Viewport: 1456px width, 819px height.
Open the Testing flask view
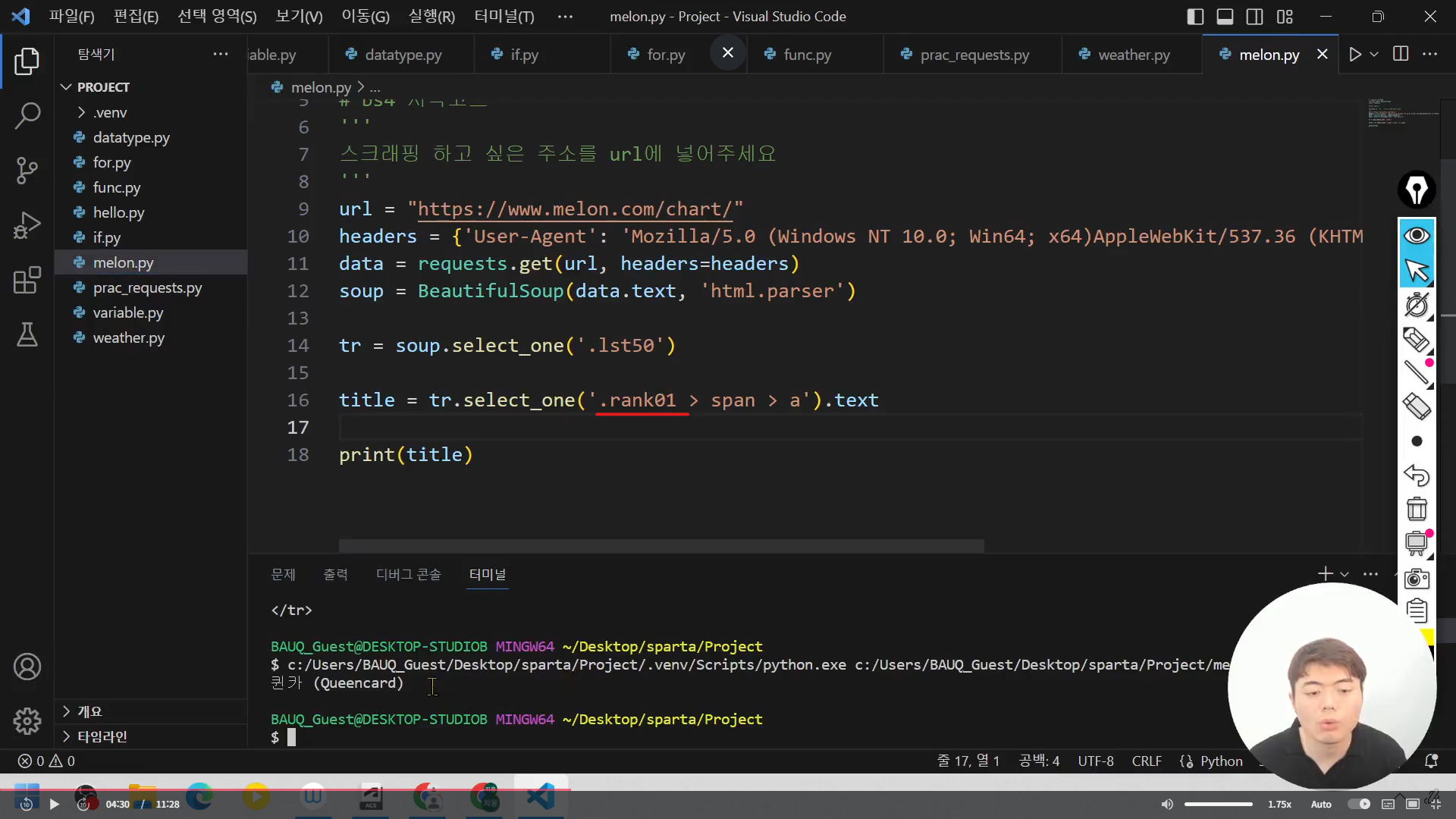click(x=27, y=334)
